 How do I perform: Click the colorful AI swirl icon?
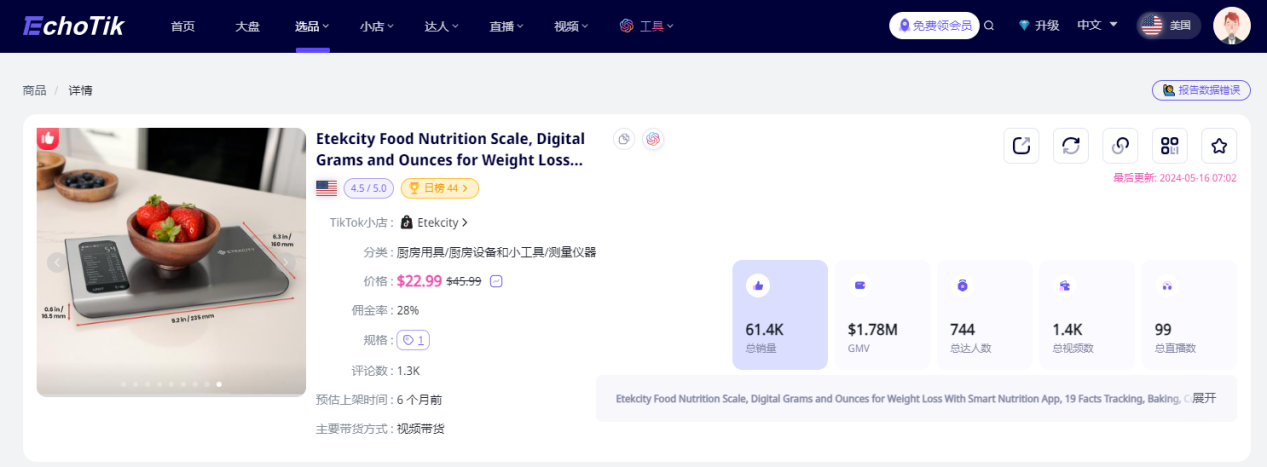pyautogui.click(x=653, y=139)
